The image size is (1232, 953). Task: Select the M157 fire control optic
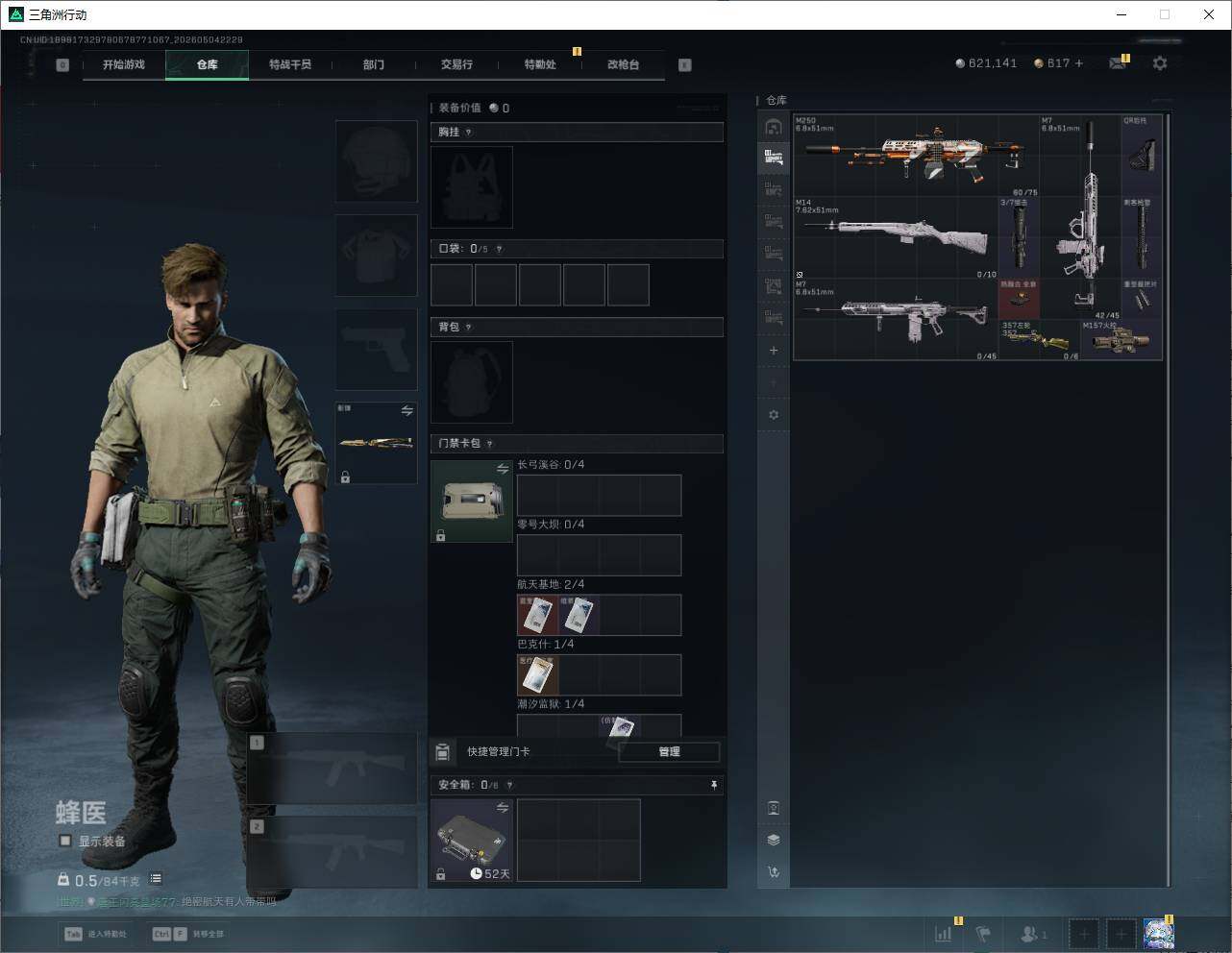click(1121, 340)
